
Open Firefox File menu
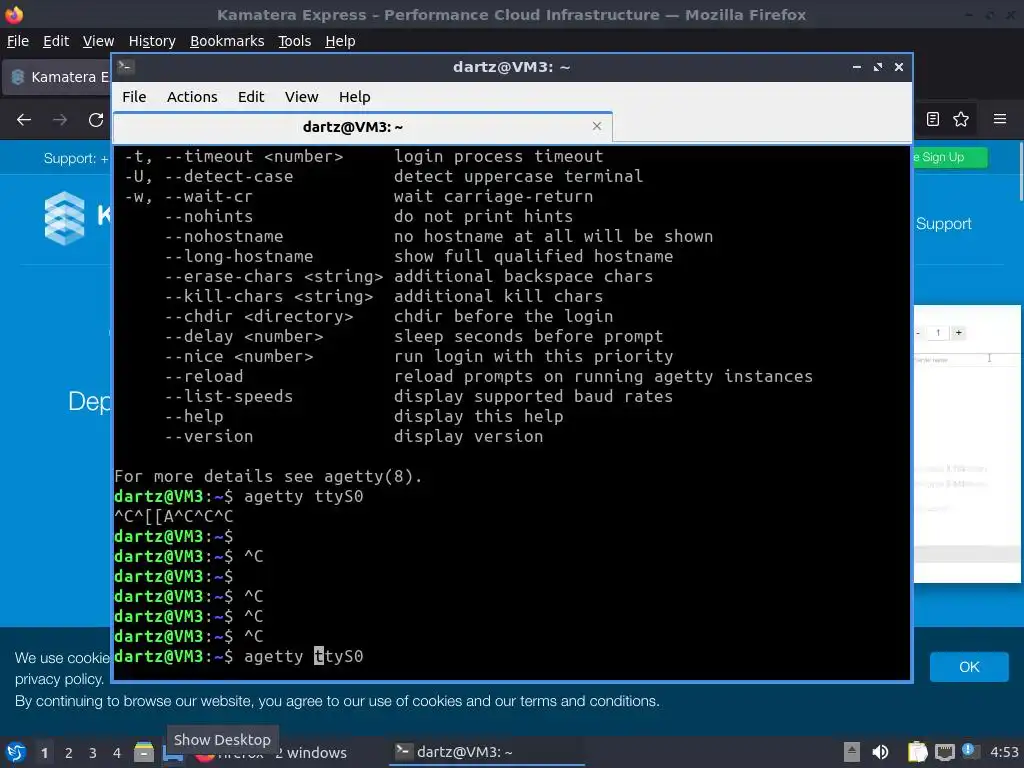click(x=18, y=41)
